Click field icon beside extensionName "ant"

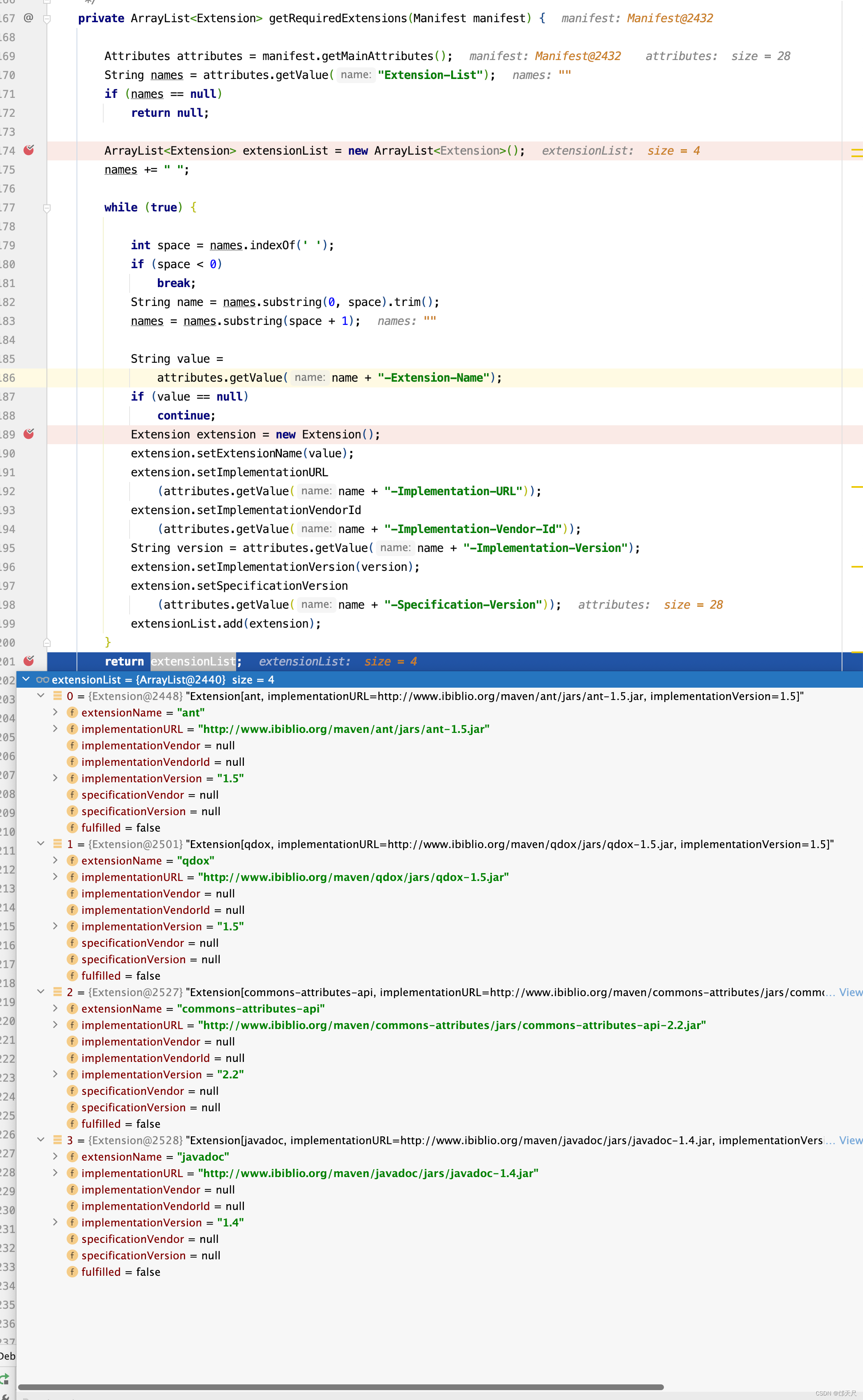pyautogui.click(x=72, y=713)
